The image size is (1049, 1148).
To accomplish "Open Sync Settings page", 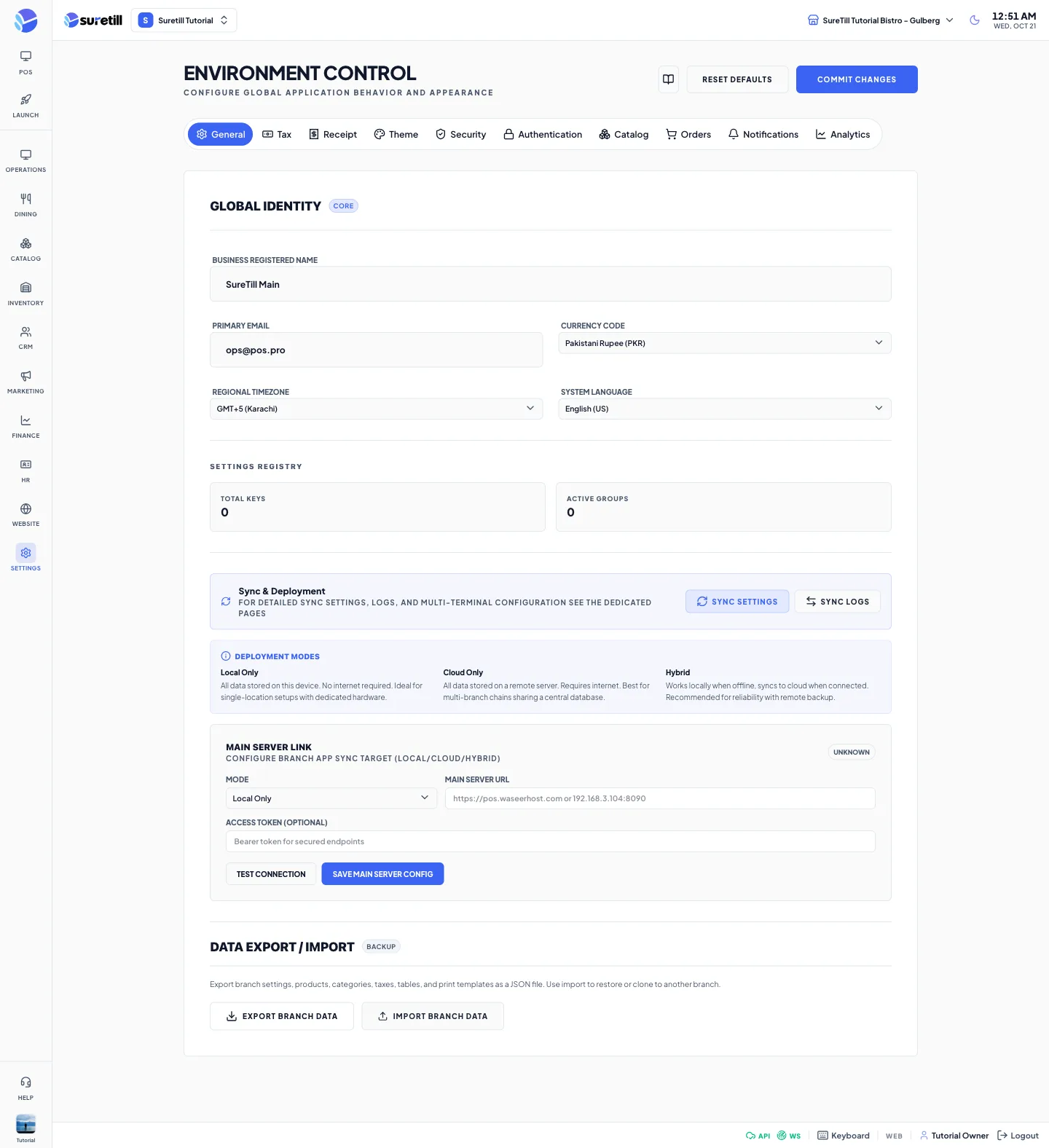I will (x=737, y=602).
